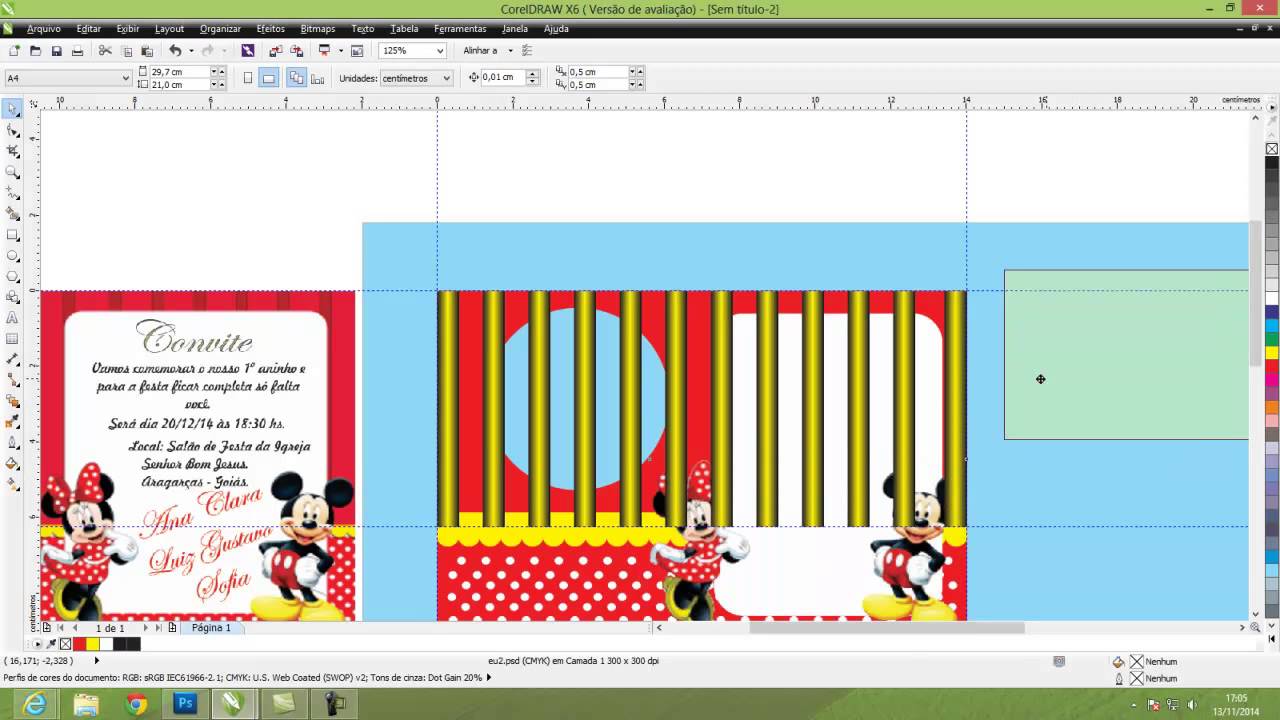Open the Efeitos menu
The width and height of the screenshot is (1280, 720).
click(271, 29)
